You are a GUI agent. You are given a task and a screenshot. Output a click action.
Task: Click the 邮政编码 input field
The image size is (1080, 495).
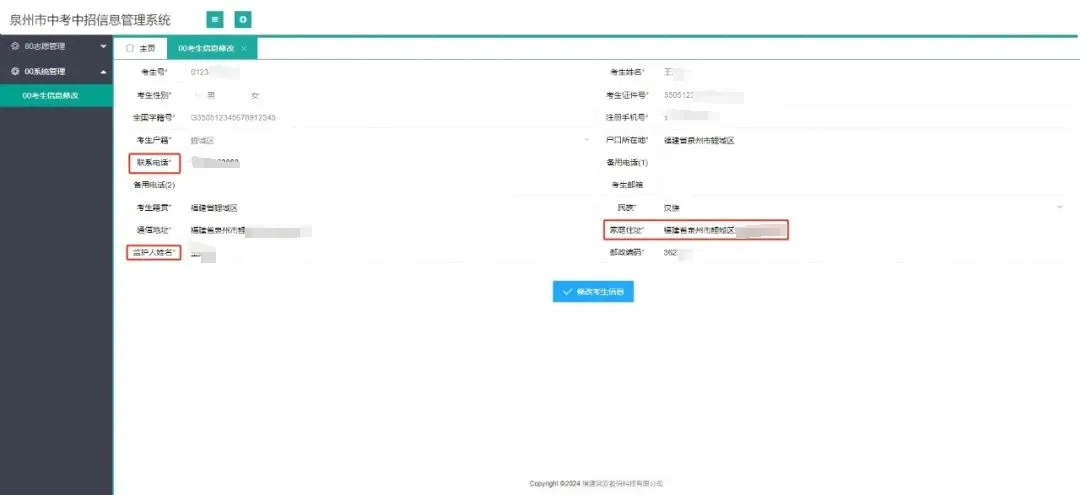pyautogui.click(x=861, y=253)
